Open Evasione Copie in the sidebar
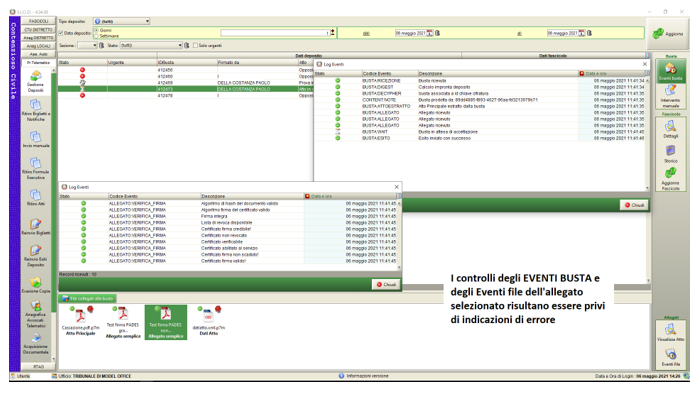This screenshot has width=700, height=394. tap(35, 285)
